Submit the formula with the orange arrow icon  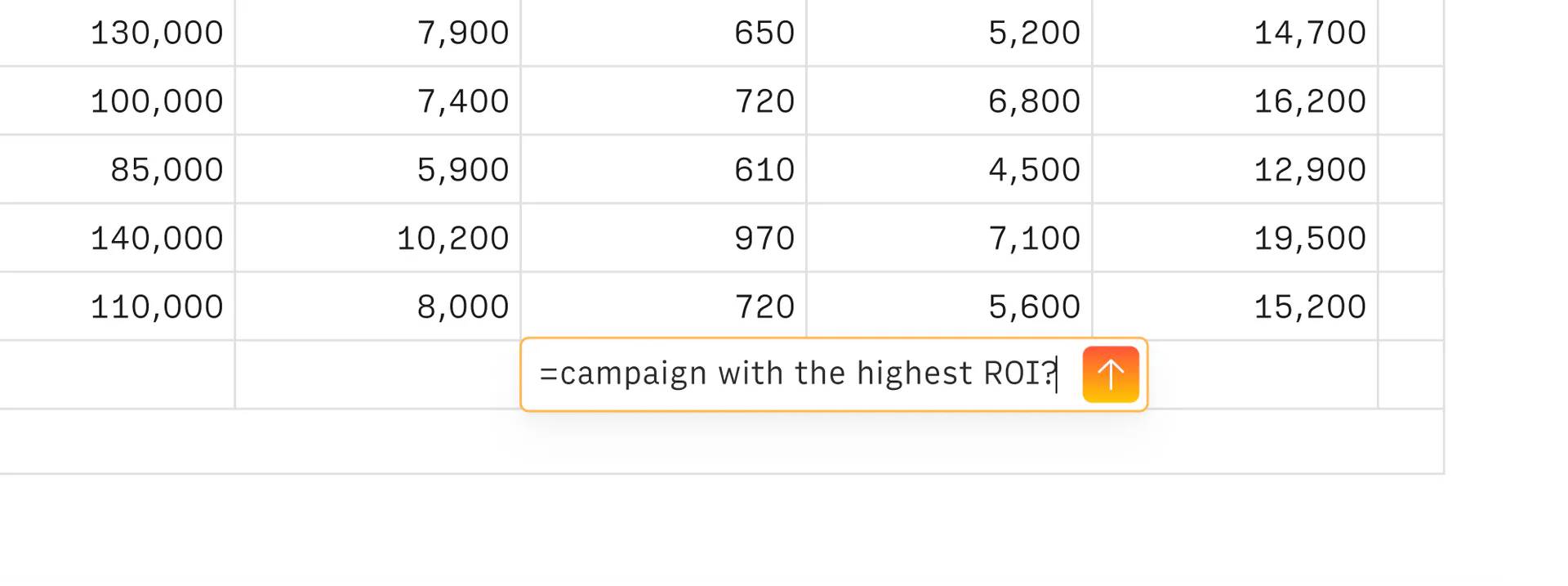(x=1110, y=374)
